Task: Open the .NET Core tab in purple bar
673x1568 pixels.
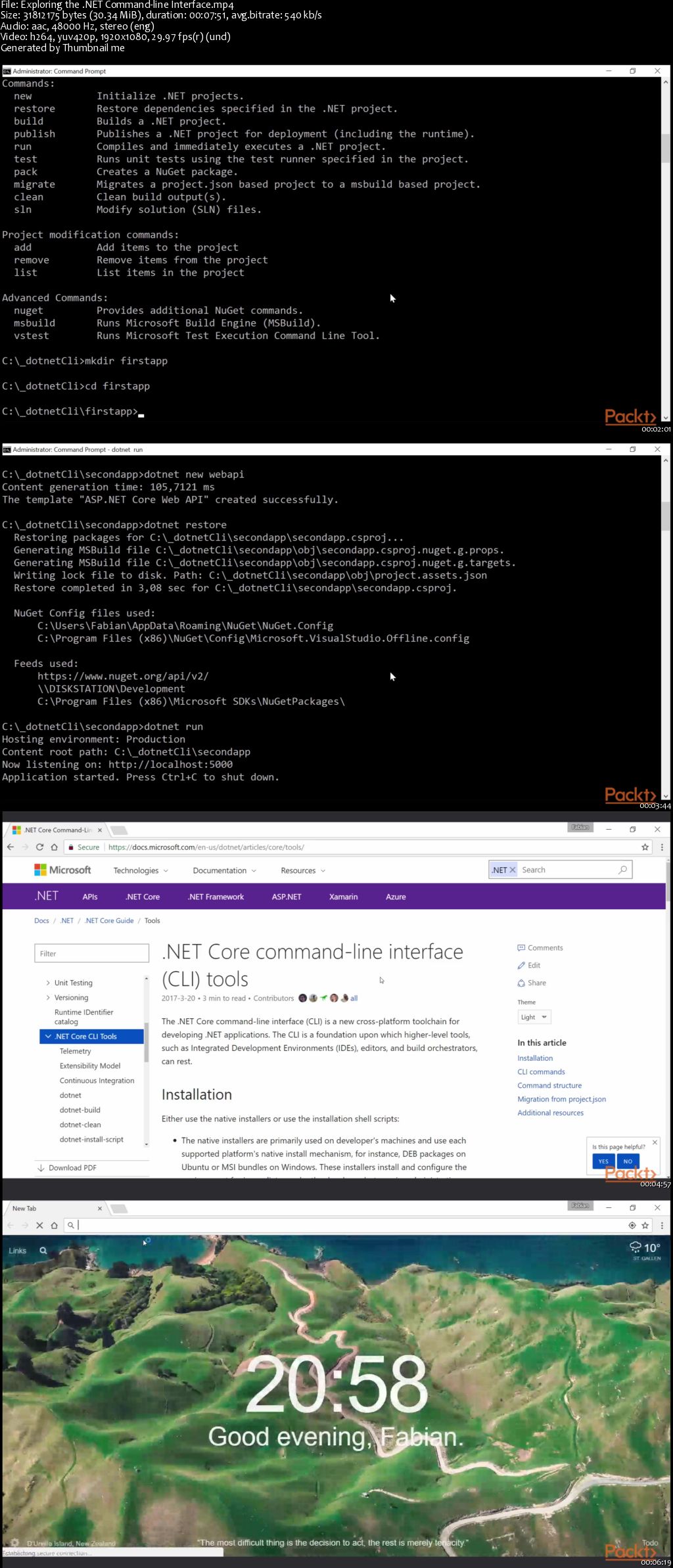Action: [x=143, y=897]
